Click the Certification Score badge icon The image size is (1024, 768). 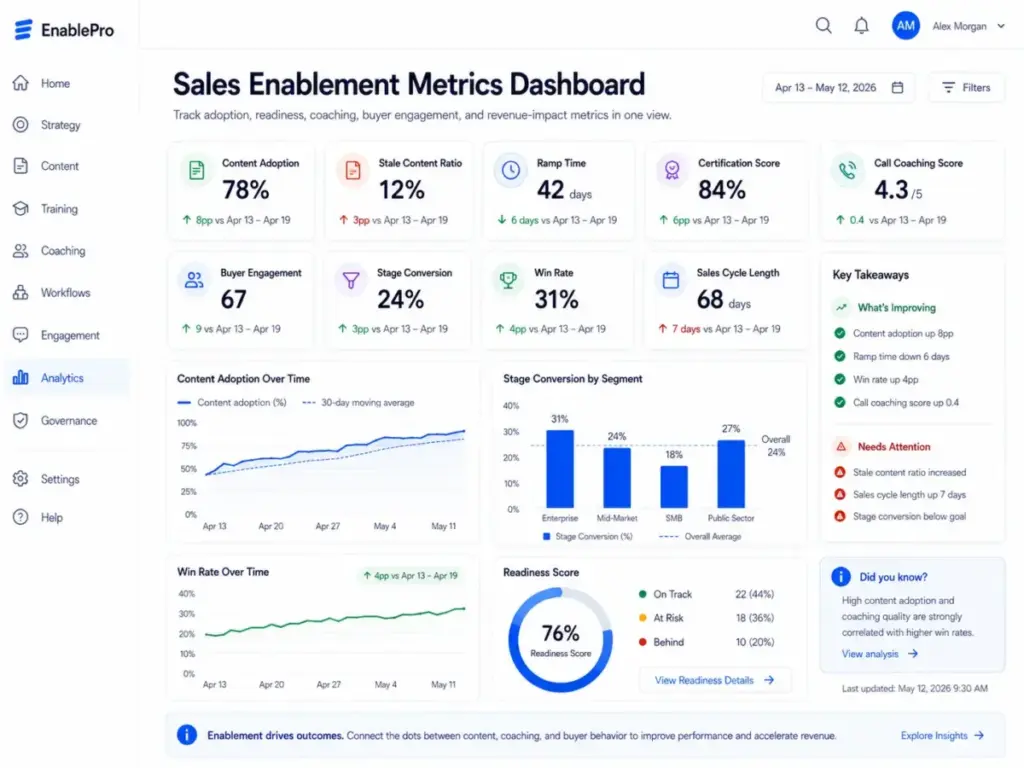click(672, 170)
